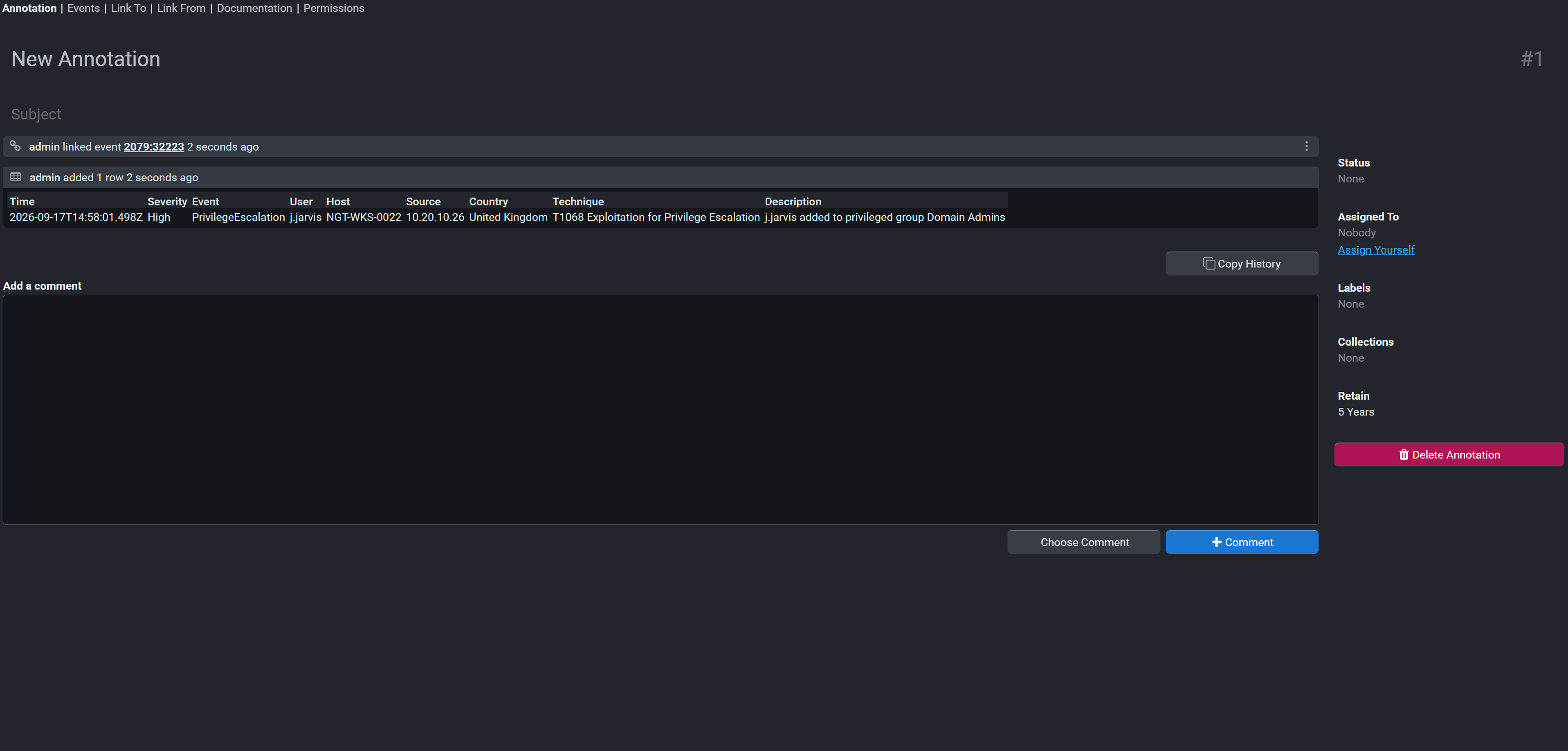Click the United Kingdom country cell
Screen dimensions: 1568x751
[x=508, y=217]
